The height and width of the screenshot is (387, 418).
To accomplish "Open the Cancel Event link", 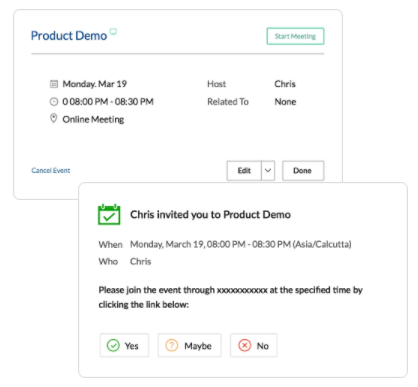I will click(51, 171).
